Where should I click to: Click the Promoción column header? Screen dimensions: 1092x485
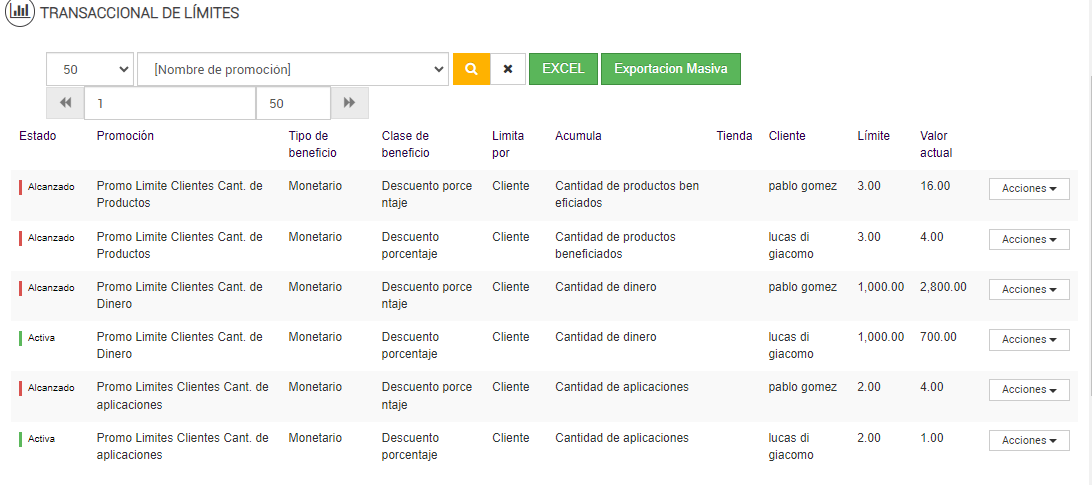pyautogui.click(x=125, y=136)
